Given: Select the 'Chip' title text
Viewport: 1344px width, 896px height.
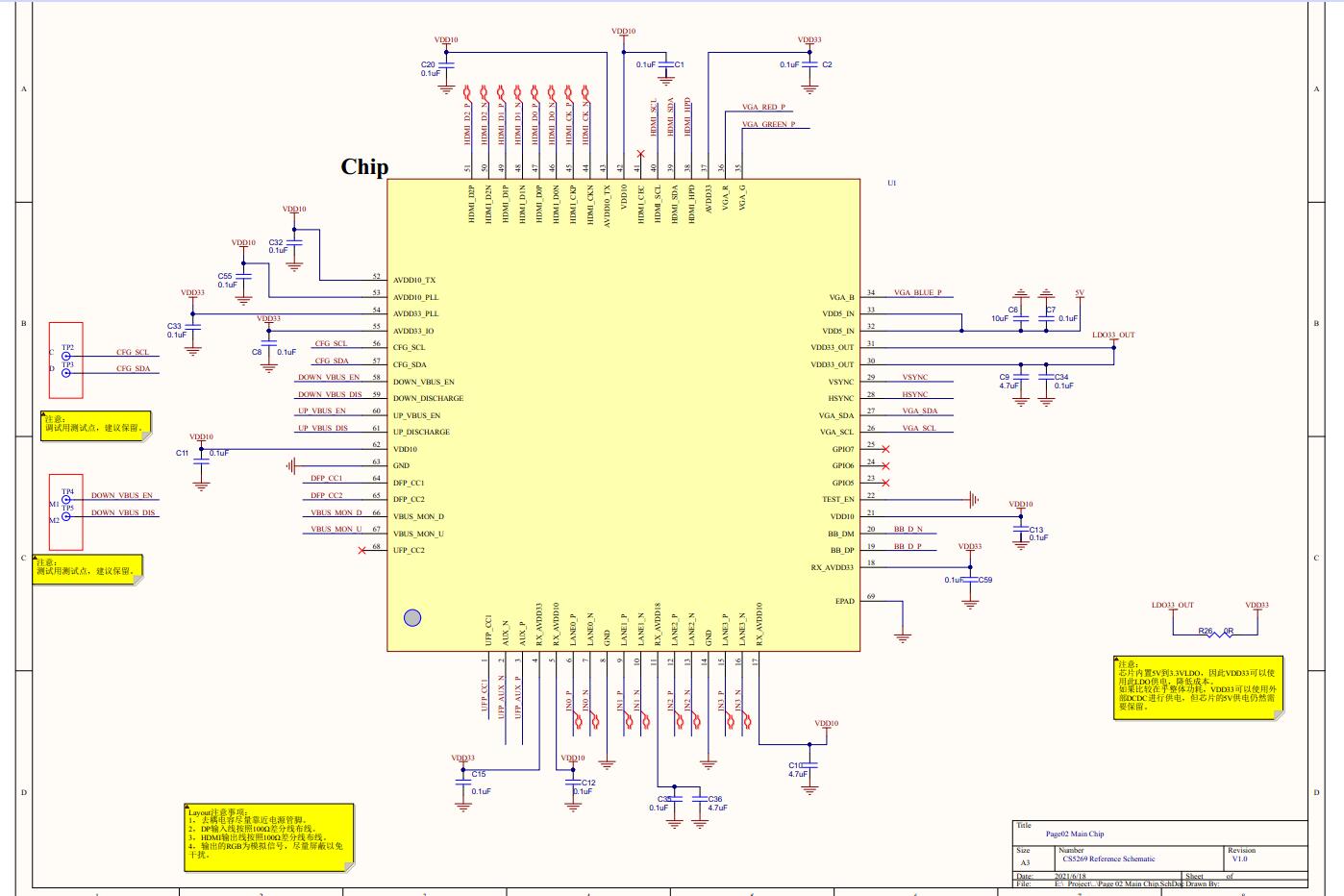Looking at the screenshot, I should (x=364, y=166).
